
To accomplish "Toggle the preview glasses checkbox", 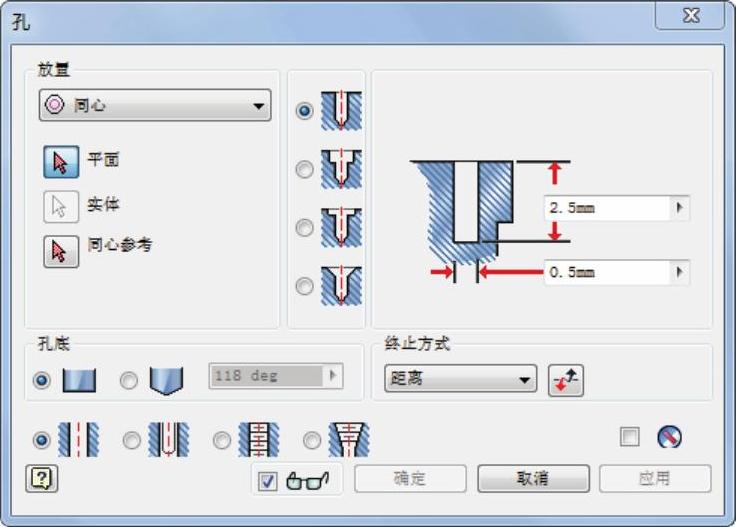I will point(268,481).
